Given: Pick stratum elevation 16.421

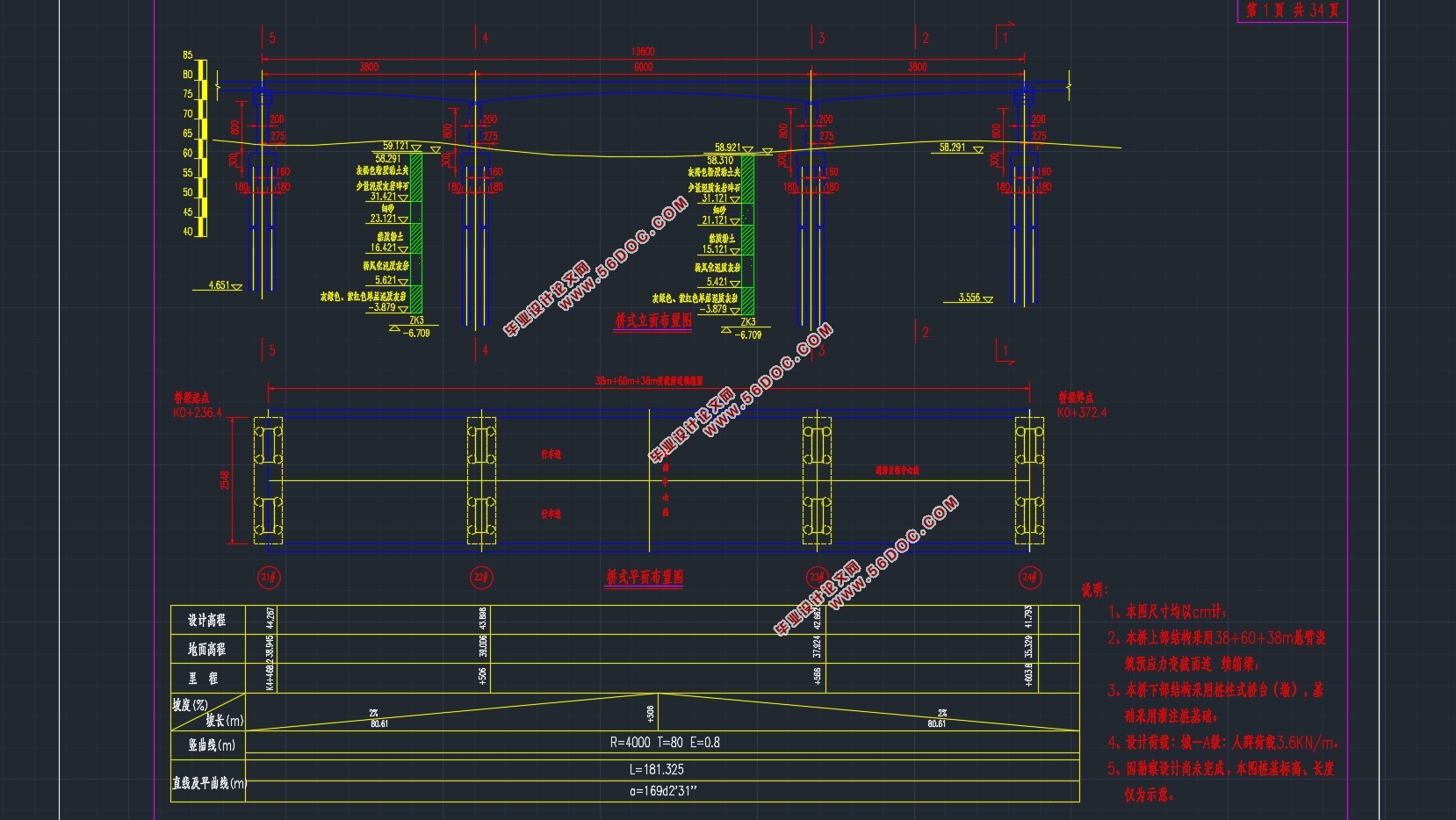Looking at the screenshot, I should pos(383,248).
